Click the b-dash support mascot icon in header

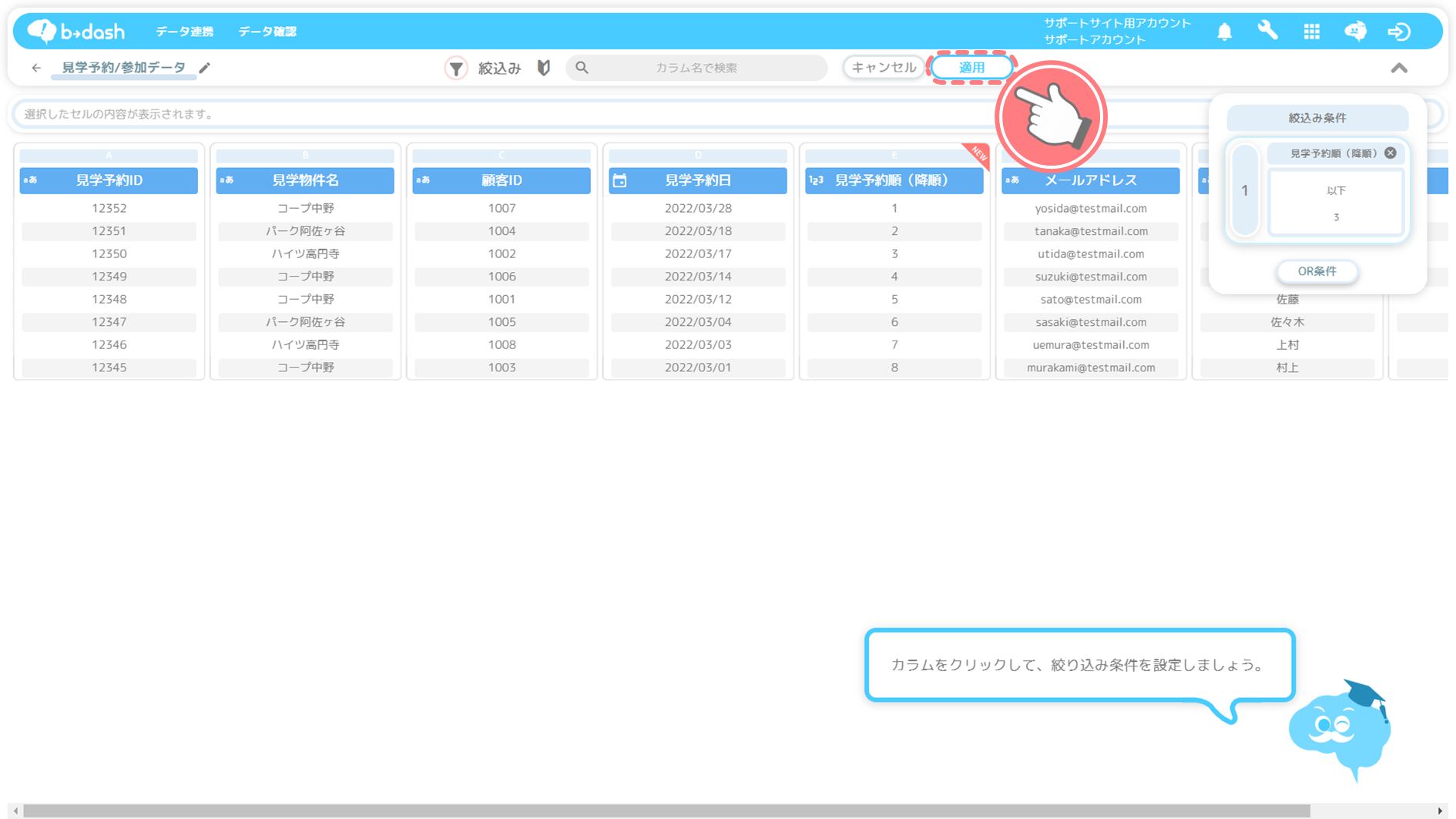click(x=1355, y=31)
